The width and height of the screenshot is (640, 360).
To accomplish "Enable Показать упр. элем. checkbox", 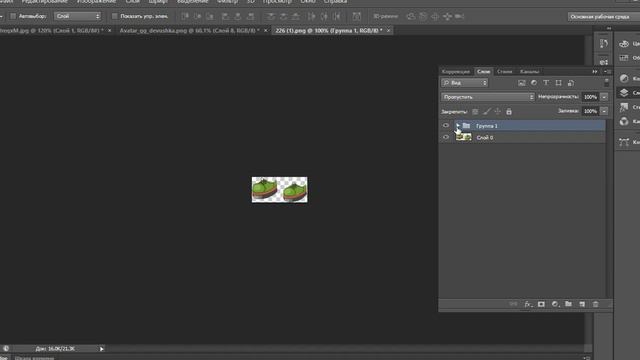I will [115, 16].
